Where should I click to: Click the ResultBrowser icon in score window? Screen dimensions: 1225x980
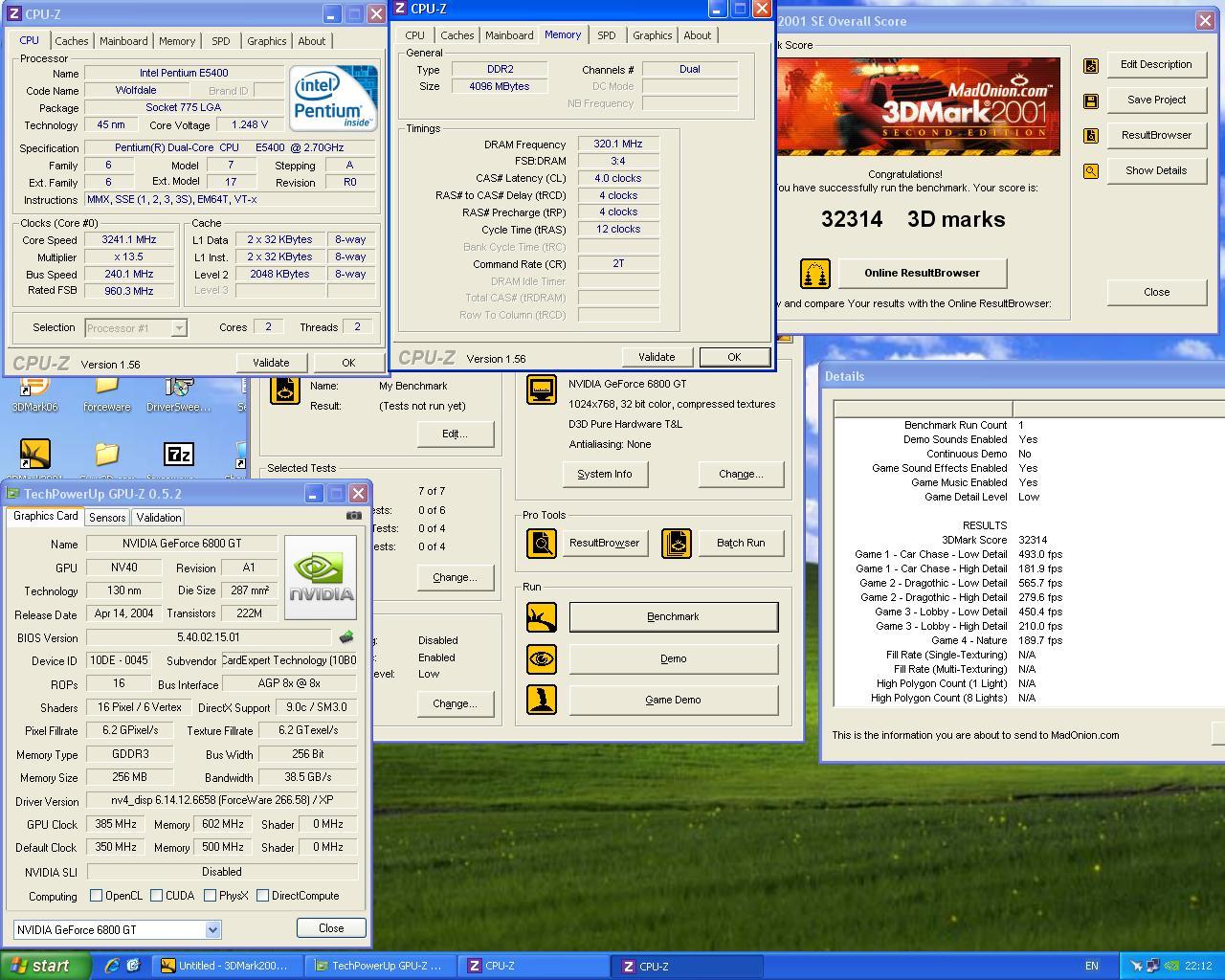[1091, 136]
